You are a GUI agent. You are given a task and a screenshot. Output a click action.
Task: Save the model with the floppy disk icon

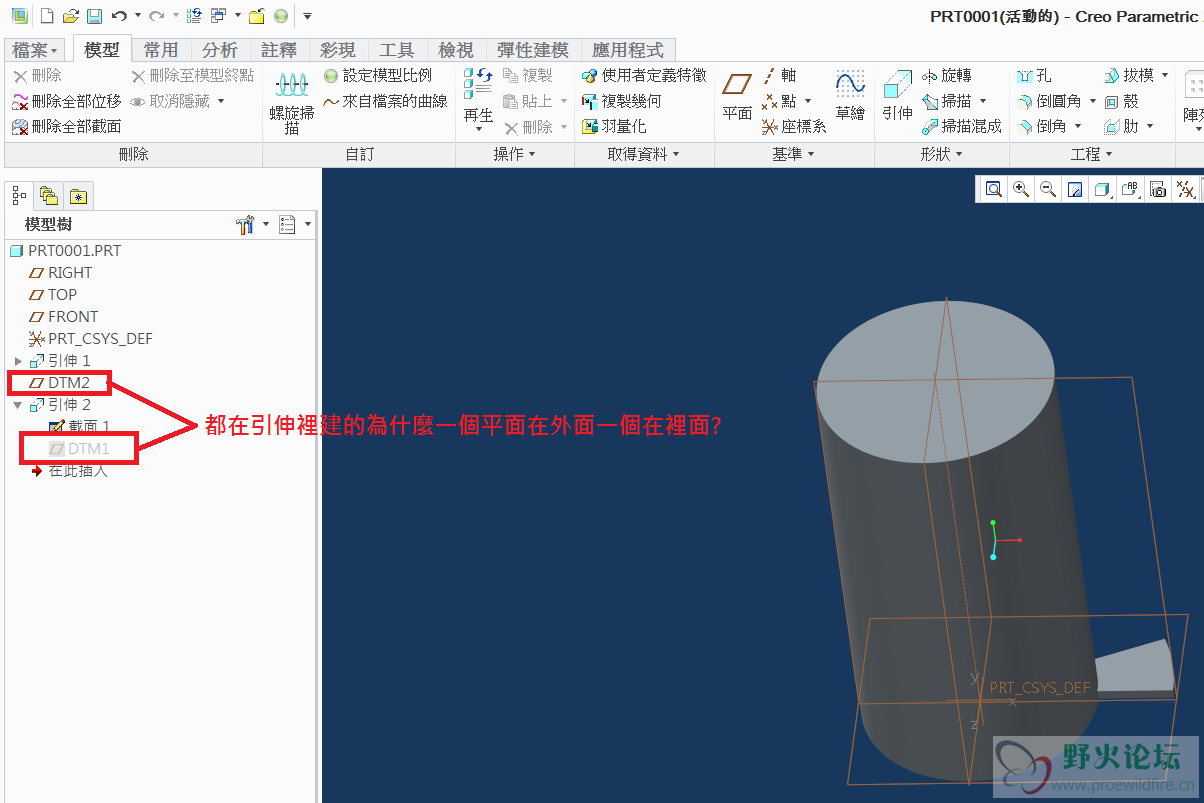pos(94,16)
